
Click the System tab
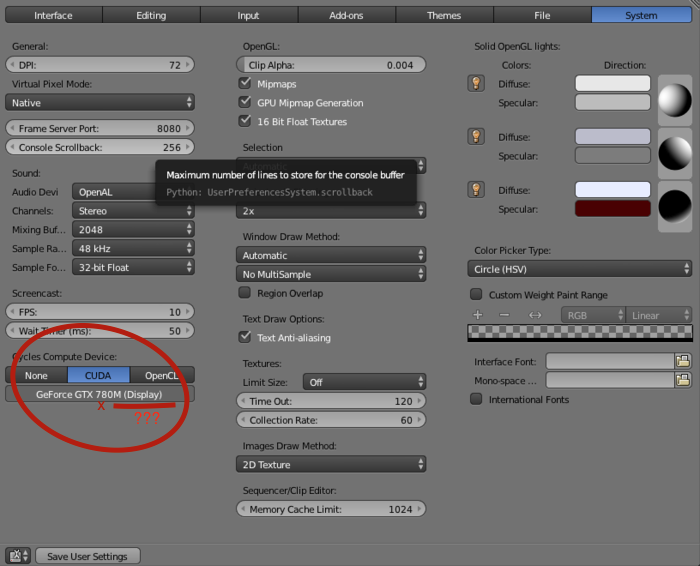[642, 15]
